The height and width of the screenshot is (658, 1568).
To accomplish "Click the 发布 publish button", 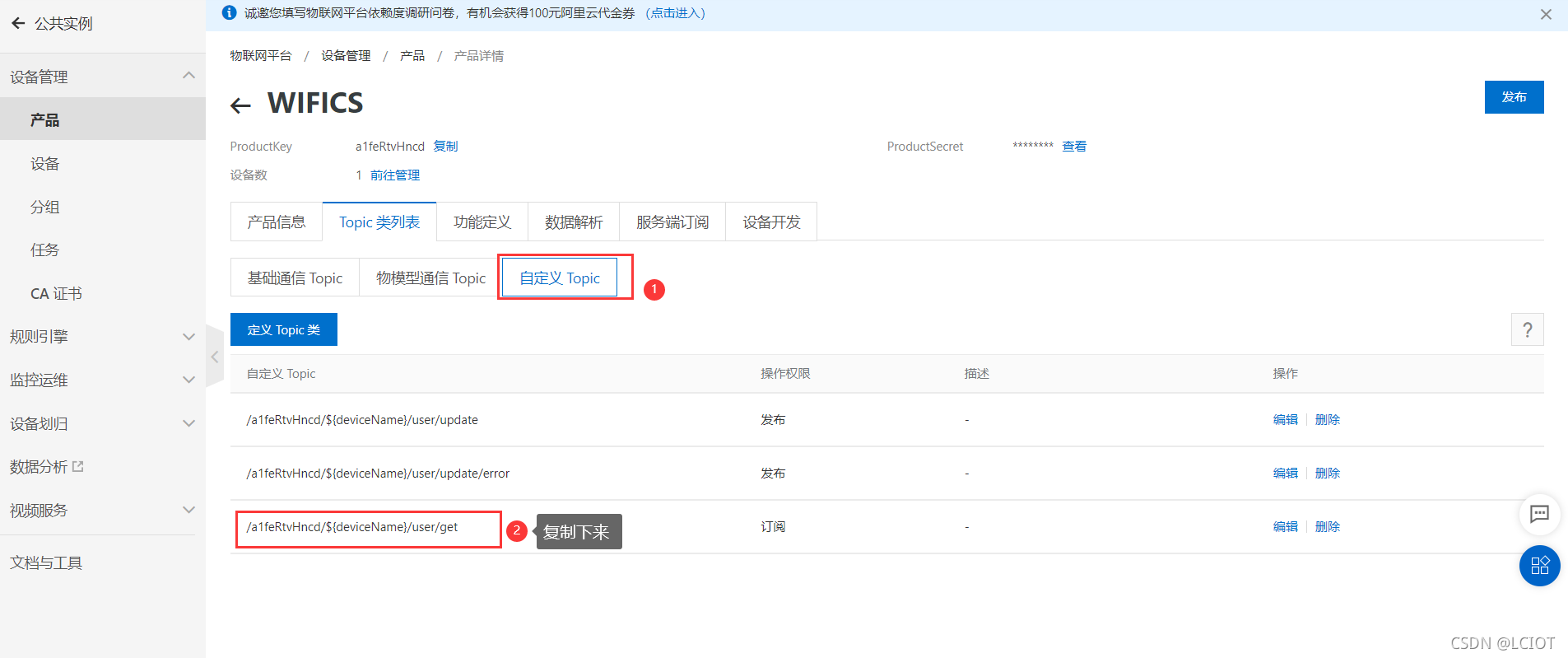I will (1514, 97).
